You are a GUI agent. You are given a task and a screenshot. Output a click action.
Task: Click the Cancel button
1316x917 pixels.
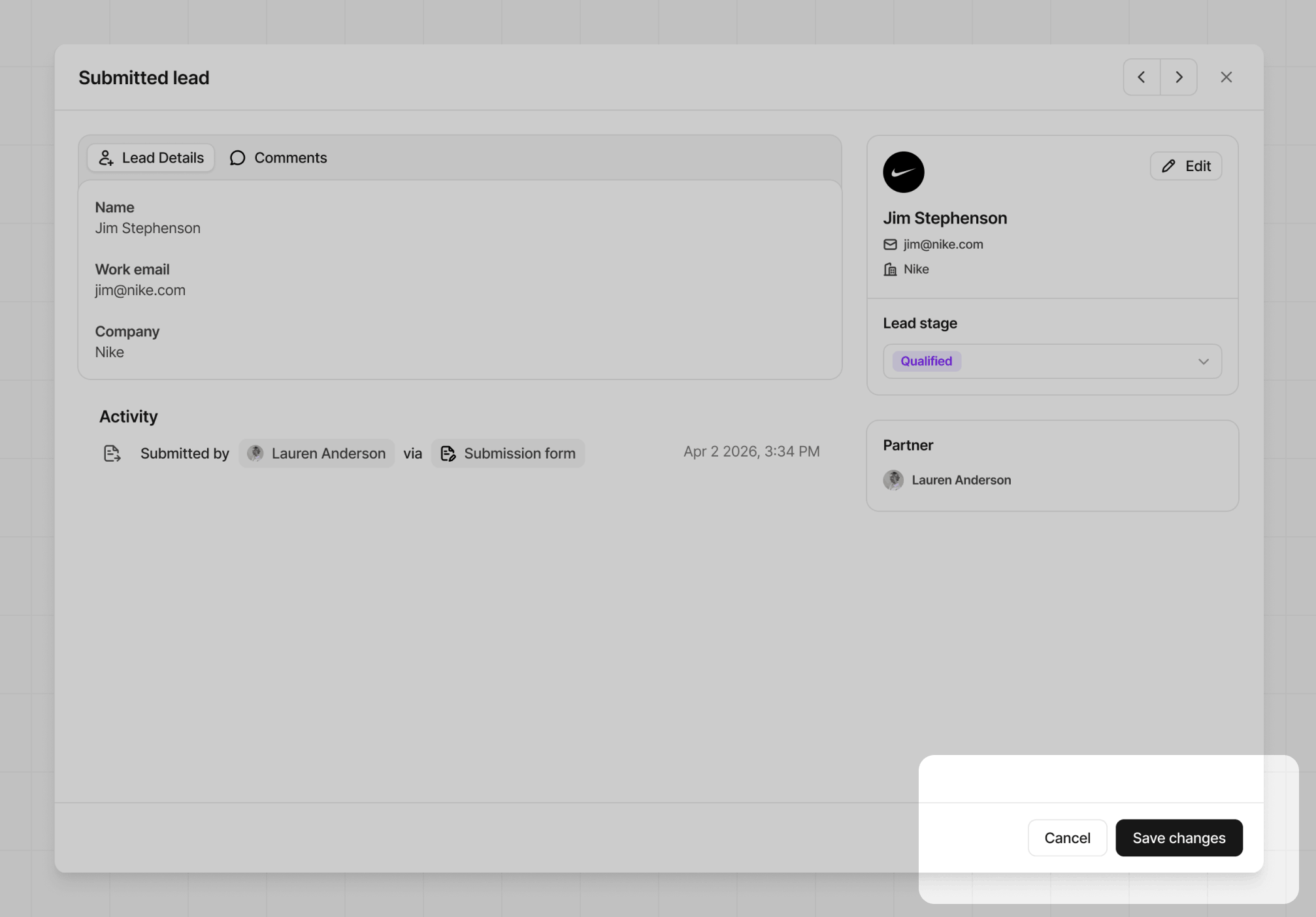point(1067,838)
